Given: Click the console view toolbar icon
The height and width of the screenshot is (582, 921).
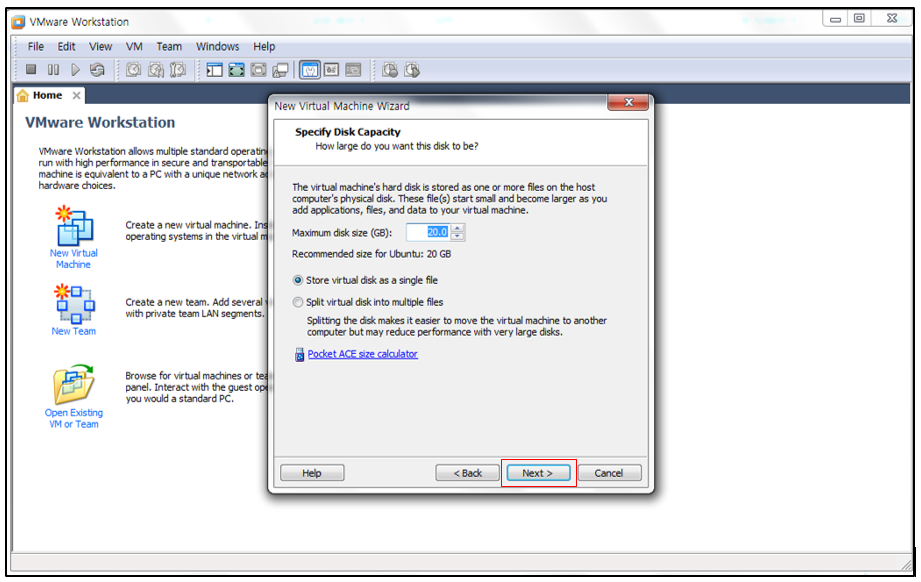Looking at the screenshot, I should click(353, 70).
